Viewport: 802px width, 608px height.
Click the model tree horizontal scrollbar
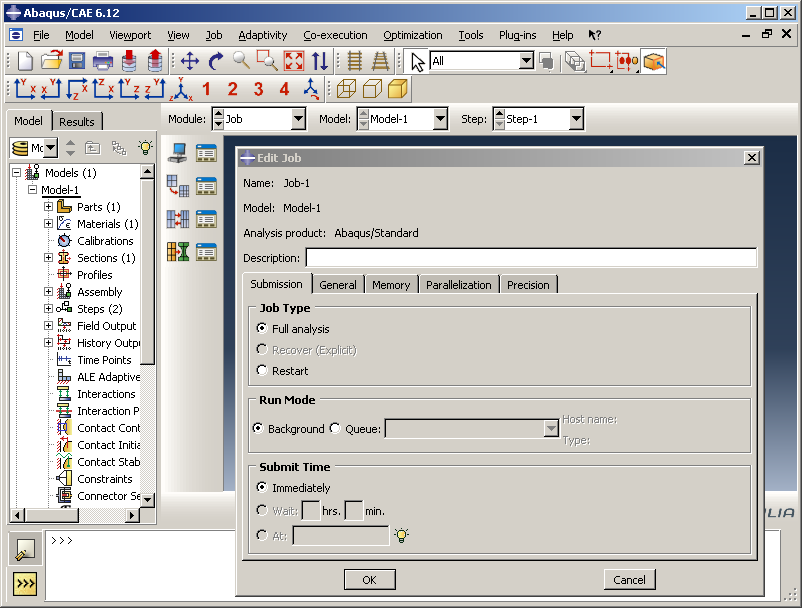tap(75, 515)
